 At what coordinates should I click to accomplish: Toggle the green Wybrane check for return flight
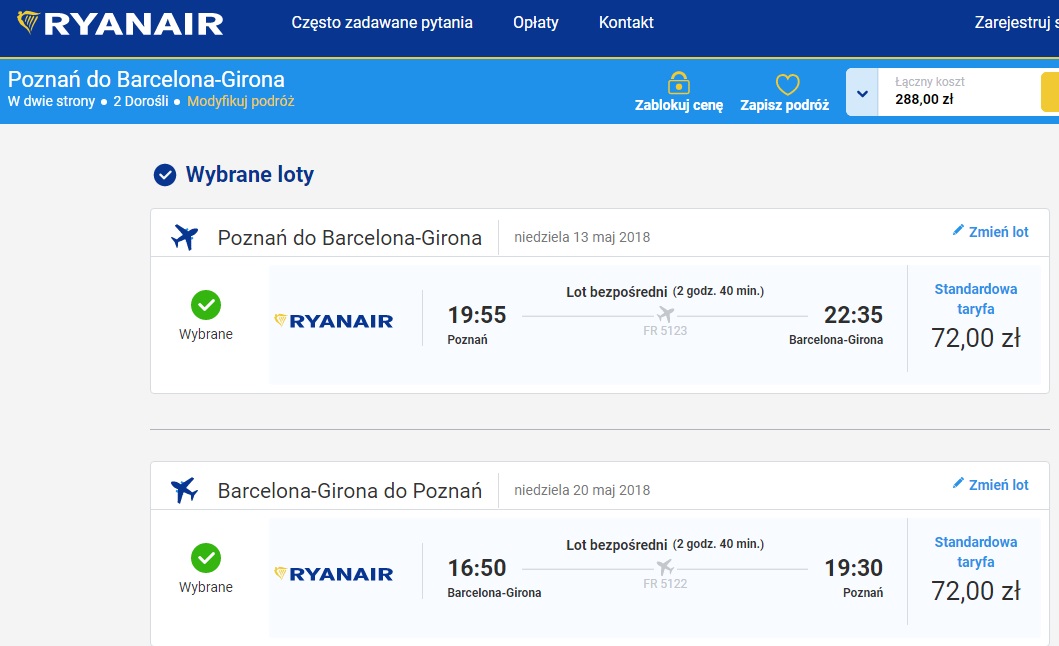coord(206,558)
